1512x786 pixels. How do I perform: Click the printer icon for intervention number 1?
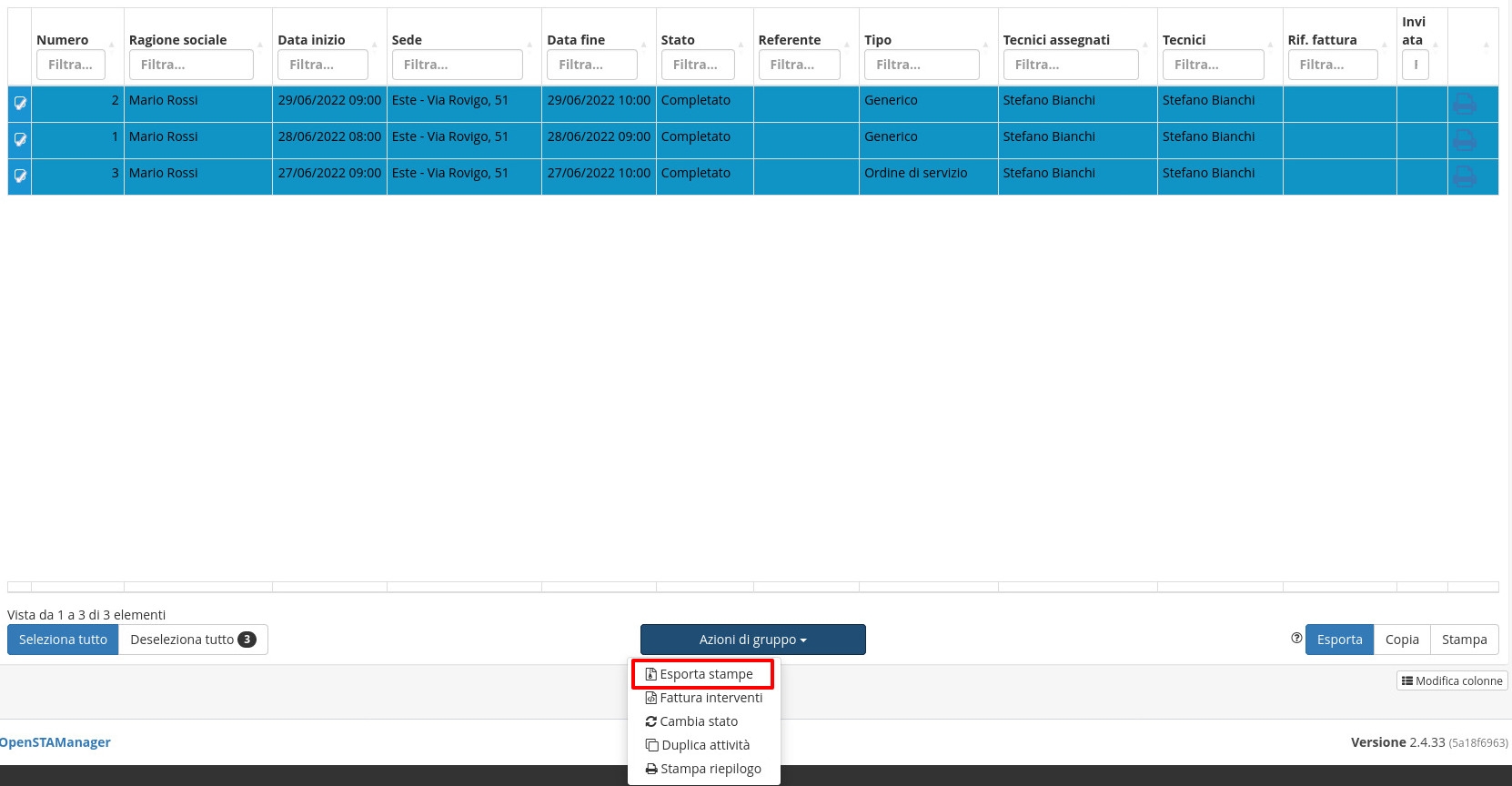coord(1465,140)
